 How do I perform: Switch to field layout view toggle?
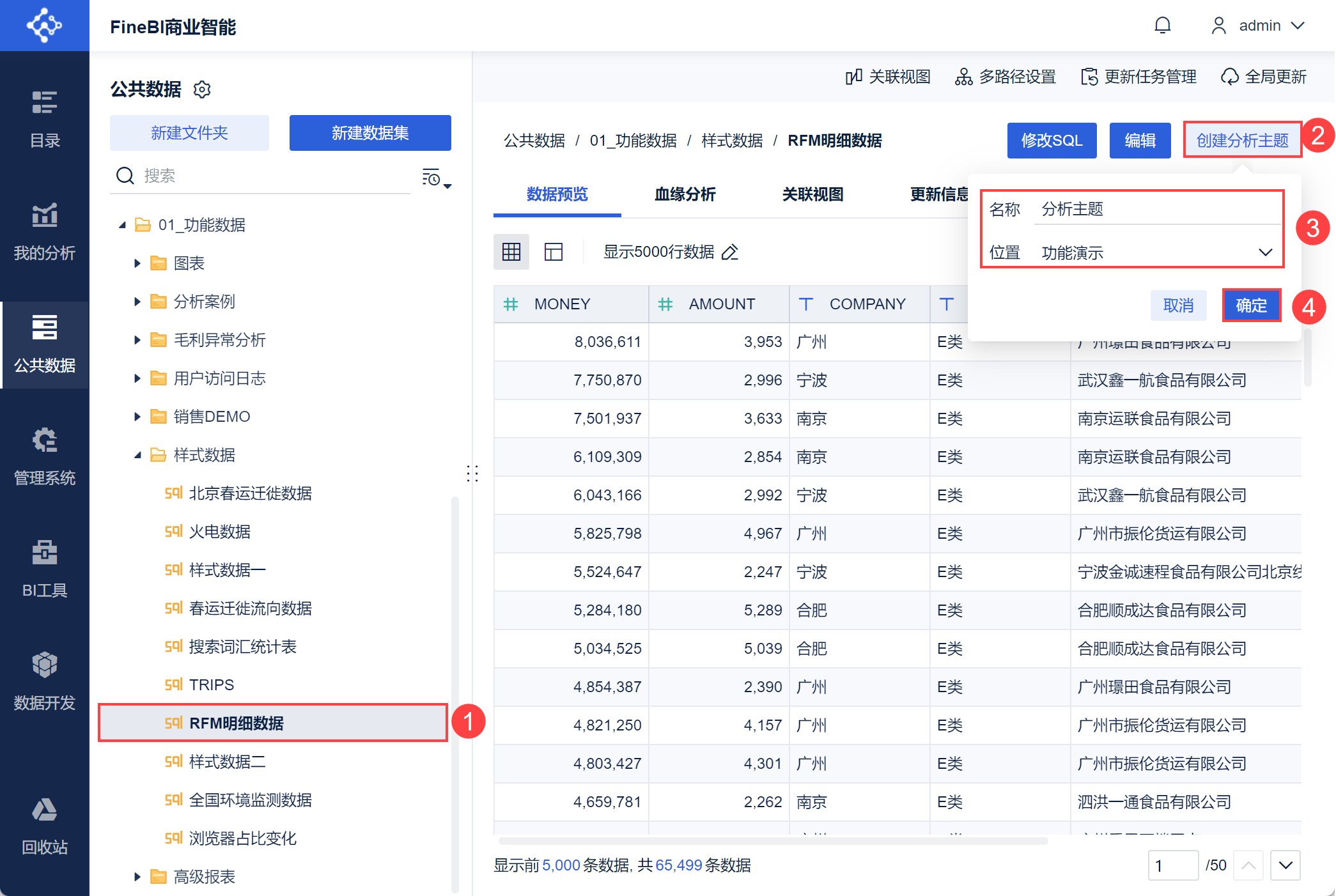(x=553, y=252)
